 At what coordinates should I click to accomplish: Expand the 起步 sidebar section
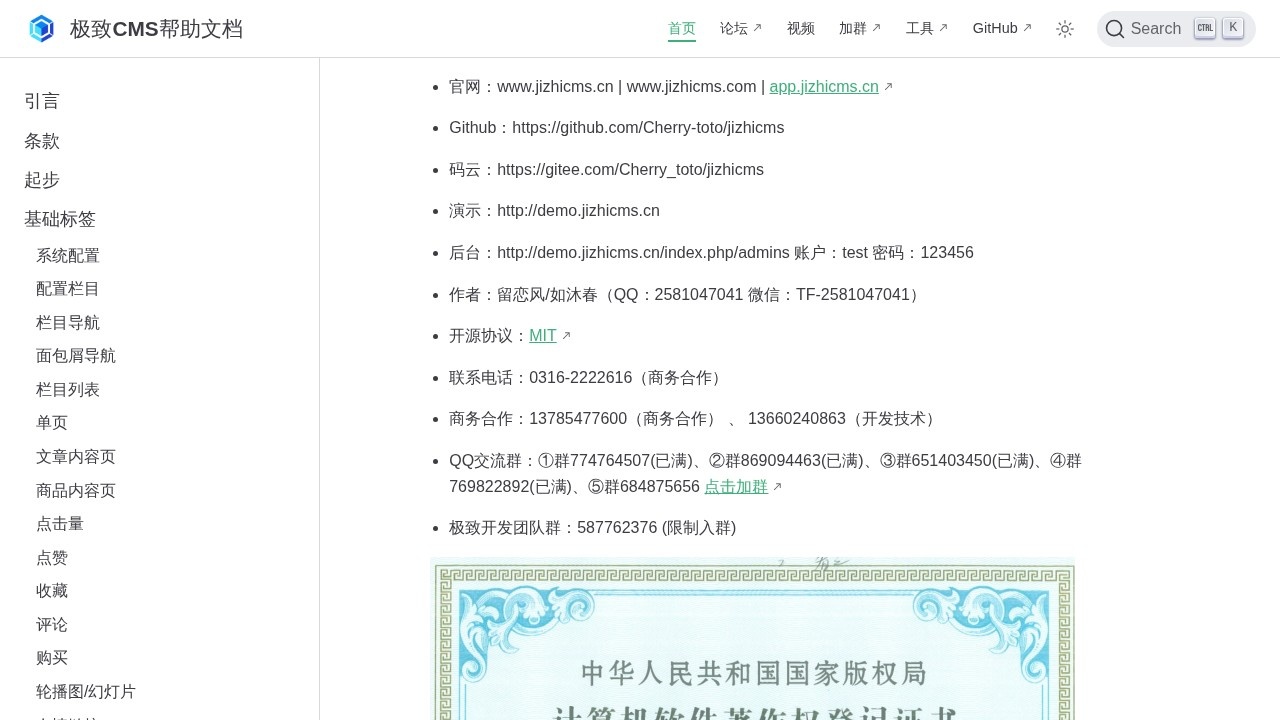(42, 180)
